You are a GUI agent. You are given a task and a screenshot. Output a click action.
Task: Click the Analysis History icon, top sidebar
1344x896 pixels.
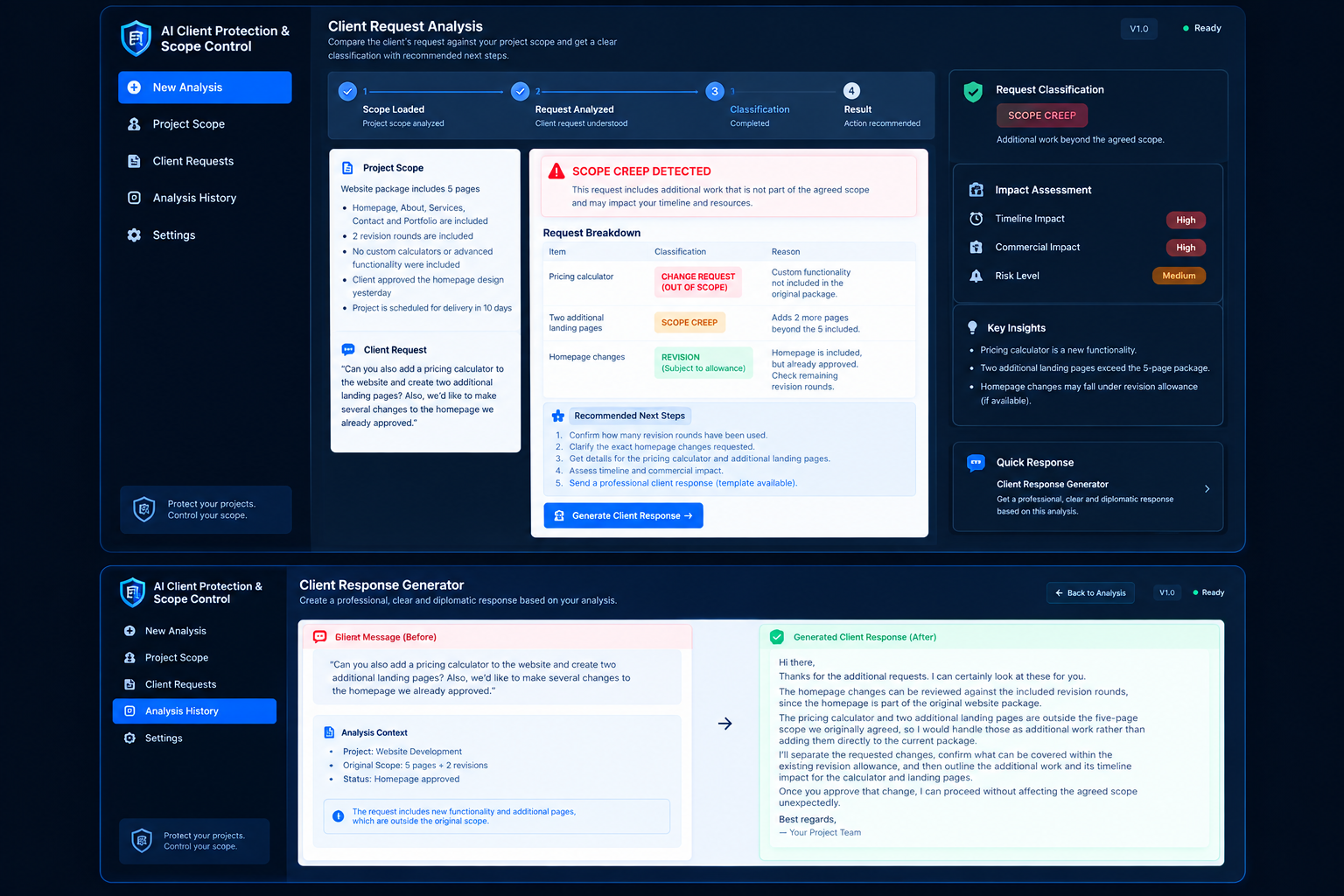[134, 198]
